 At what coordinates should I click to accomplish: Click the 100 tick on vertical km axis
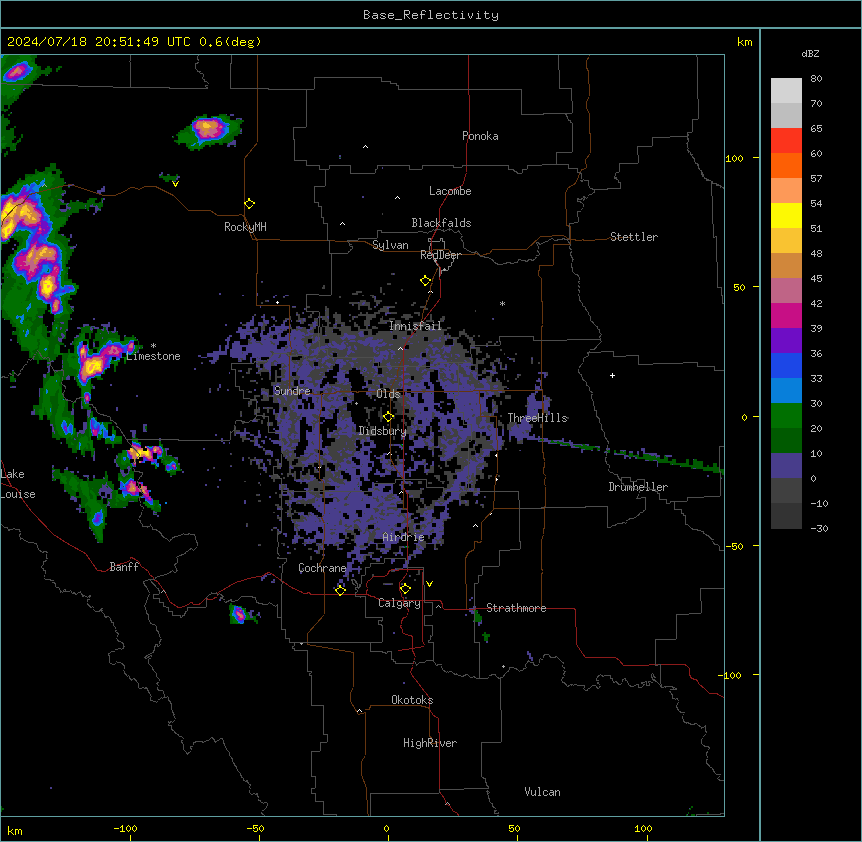734,158
